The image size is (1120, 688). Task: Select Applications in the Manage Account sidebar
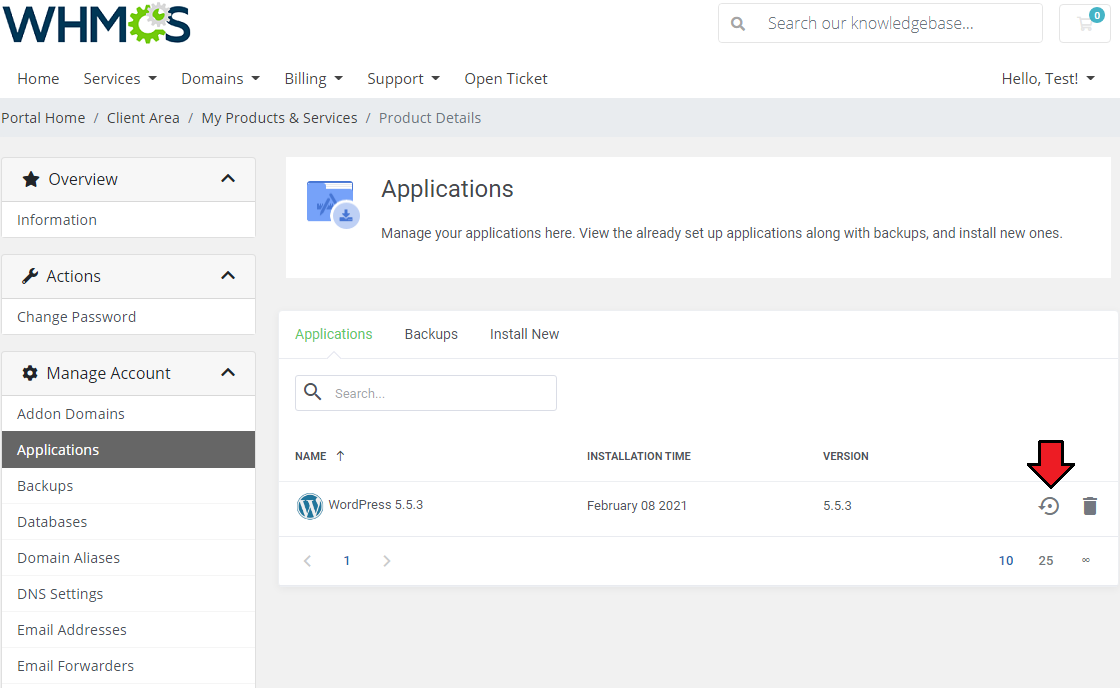pyautogui.click(x=129, y=449)
